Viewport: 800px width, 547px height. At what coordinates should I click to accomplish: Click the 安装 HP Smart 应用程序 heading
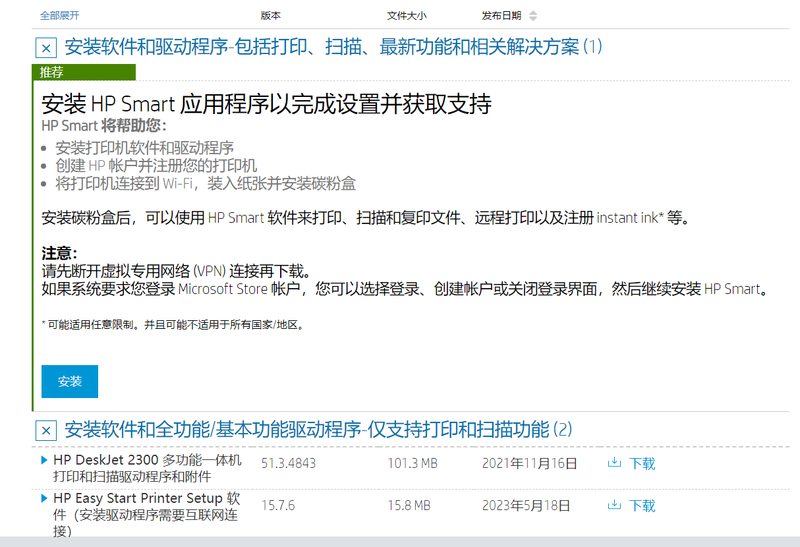[x=266, y=104]
